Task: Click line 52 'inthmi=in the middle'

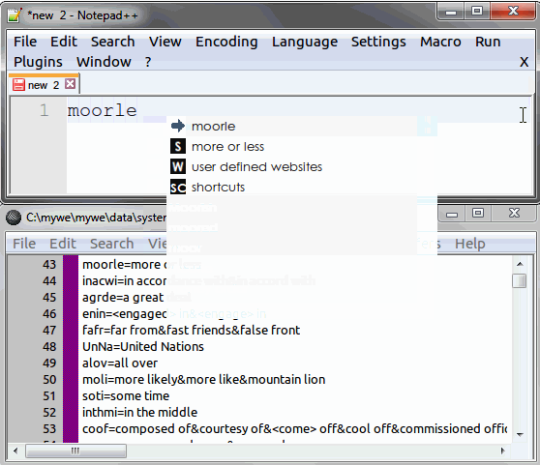Action: [139, 412]
